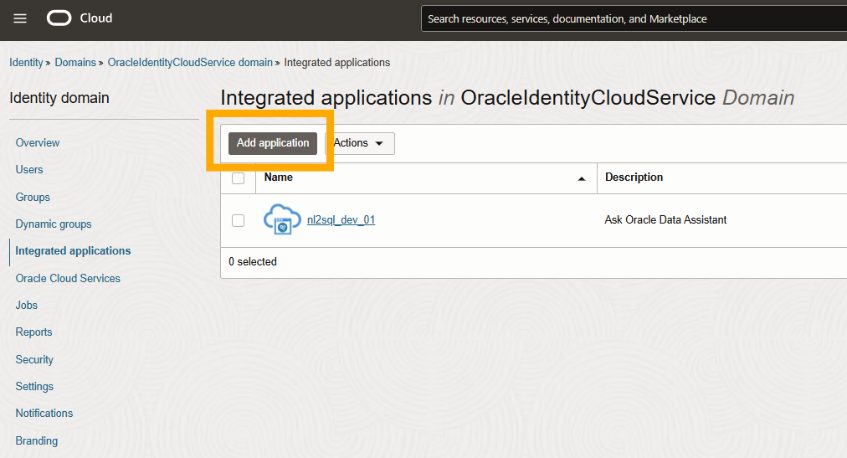Click the Description column header

(x=634, y=177)
